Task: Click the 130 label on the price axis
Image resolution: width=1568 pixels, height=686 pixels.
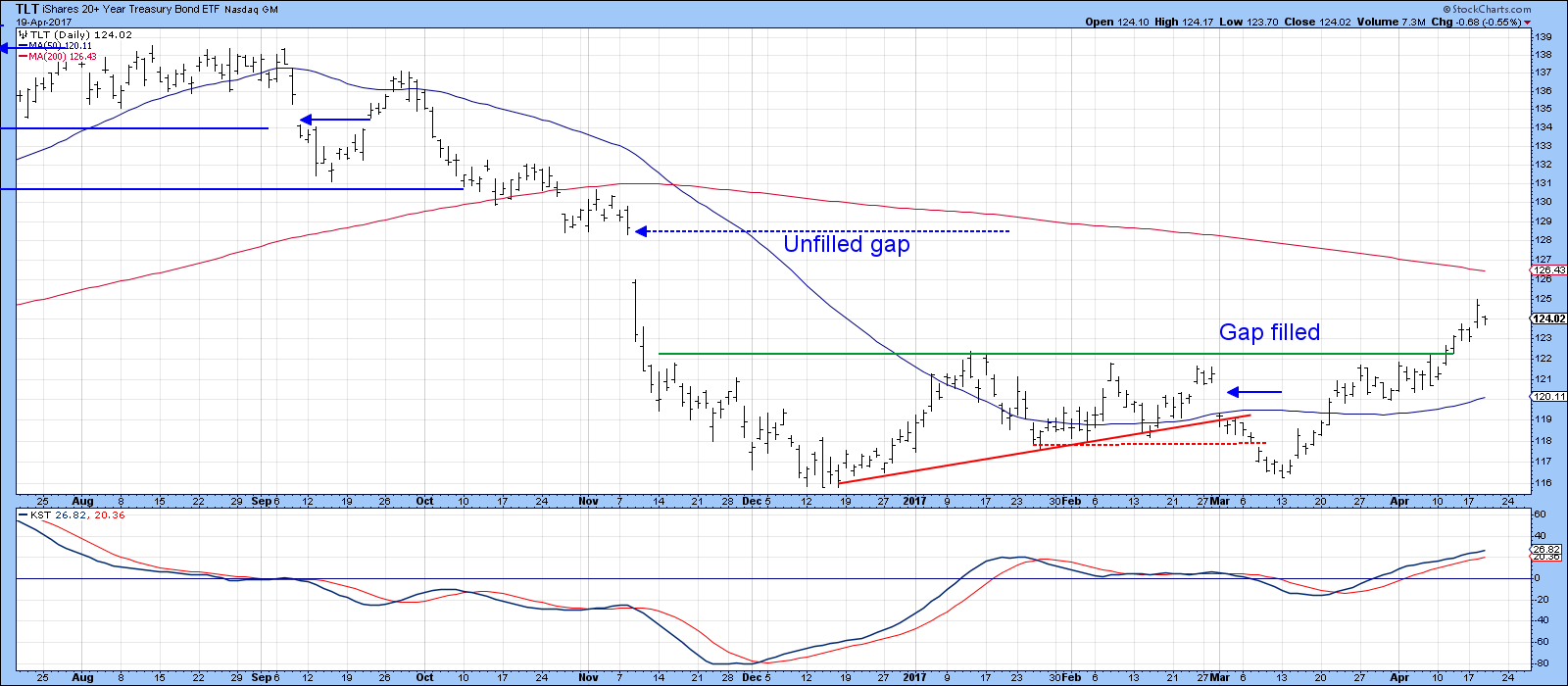Action: pos(1543,202)
